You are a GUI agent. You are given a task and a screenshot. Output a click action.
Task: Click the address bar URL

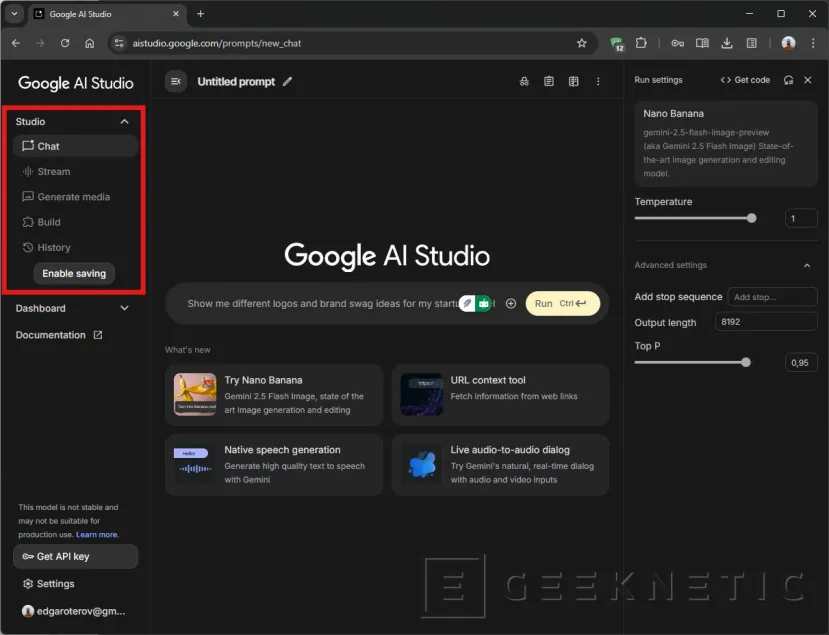tap(217, 43)
